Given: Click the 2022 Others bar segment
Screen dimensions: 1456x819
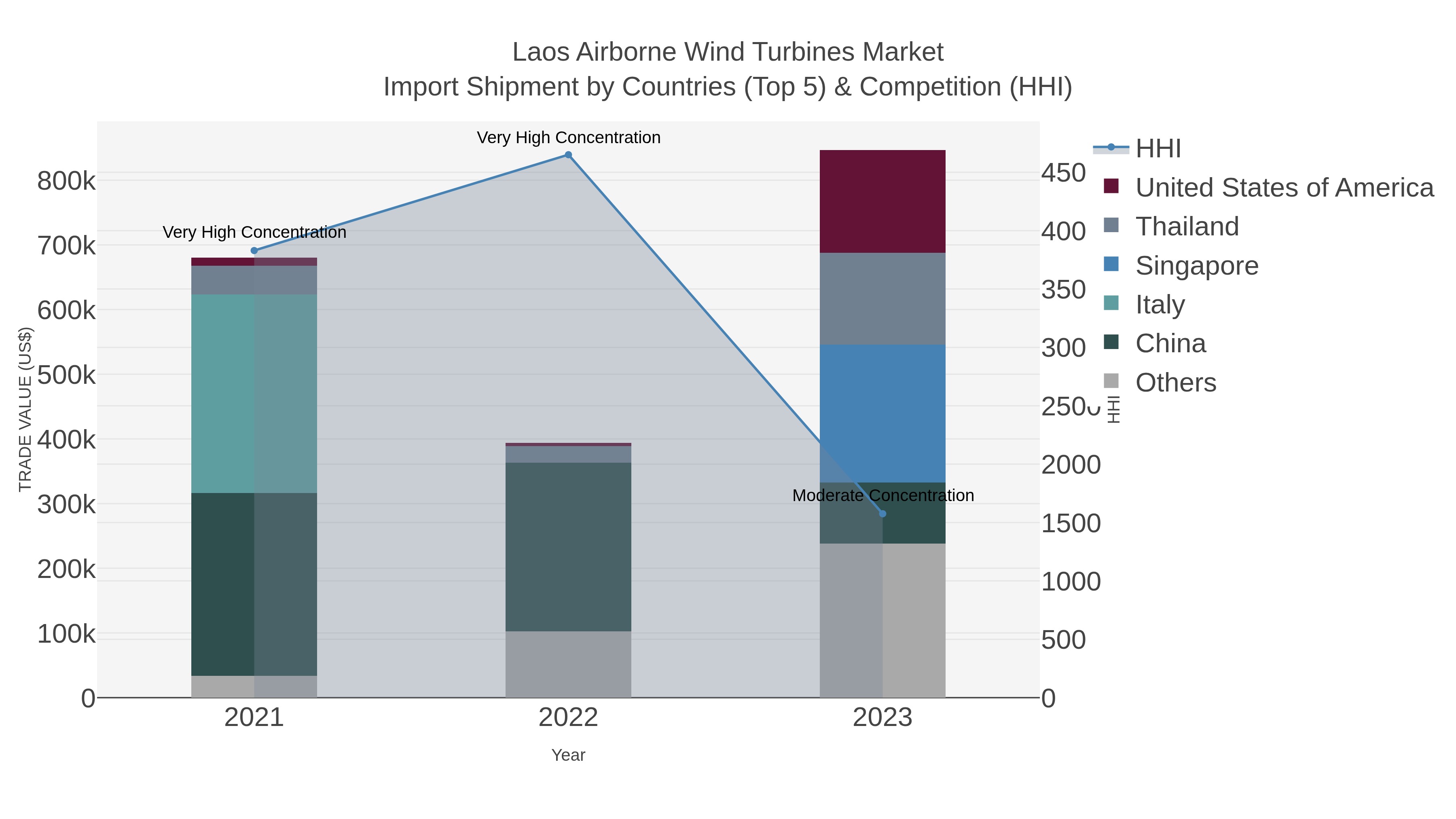Looking at the screenshot, I should tap(568, 665).
